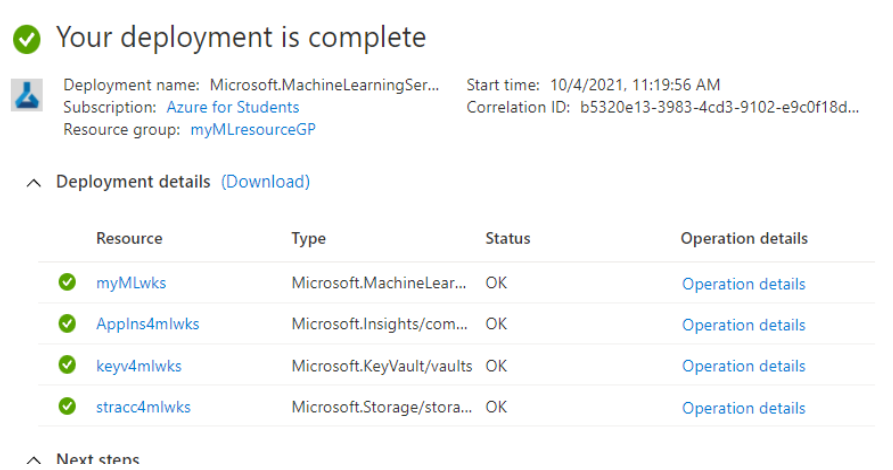Image resolution: width=893 pixels, height=470 pixels.
Task: Click the OK status in myMLwks row
Action: click(x=496, y=283)
